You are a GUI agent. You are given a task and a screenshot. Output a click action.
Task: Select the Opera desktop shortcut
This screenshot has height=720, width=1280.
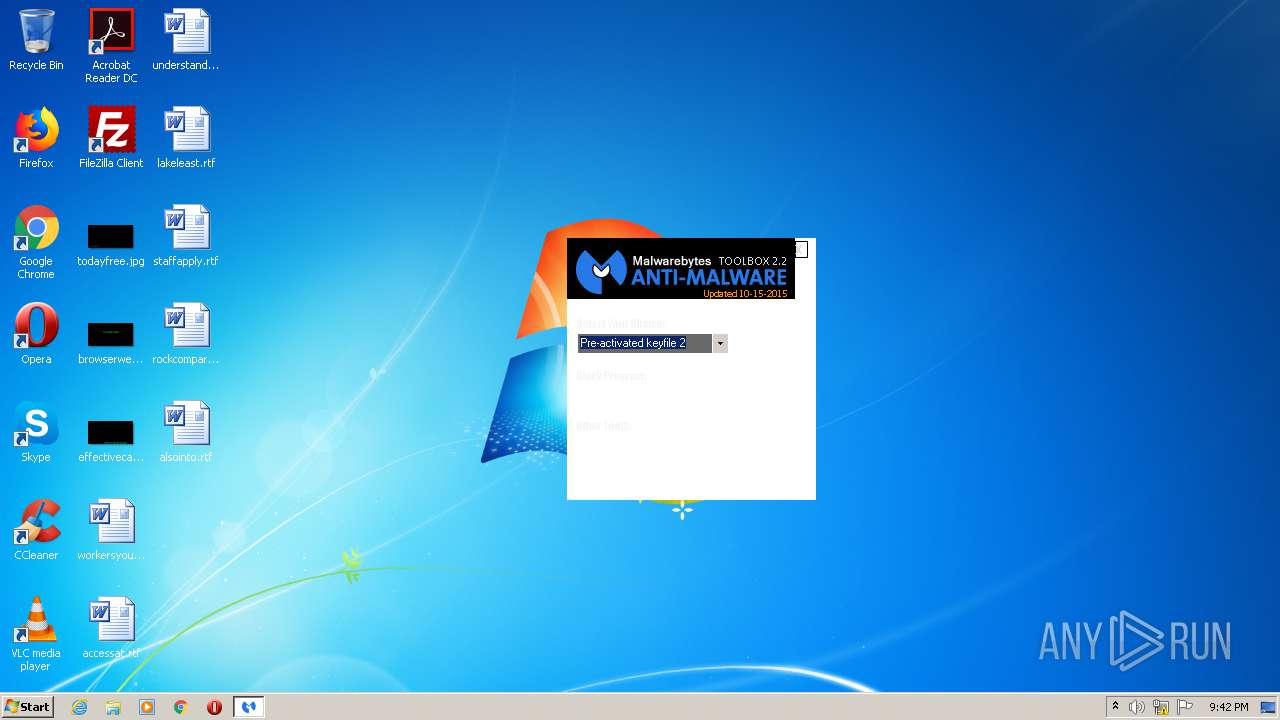(36, 334)
